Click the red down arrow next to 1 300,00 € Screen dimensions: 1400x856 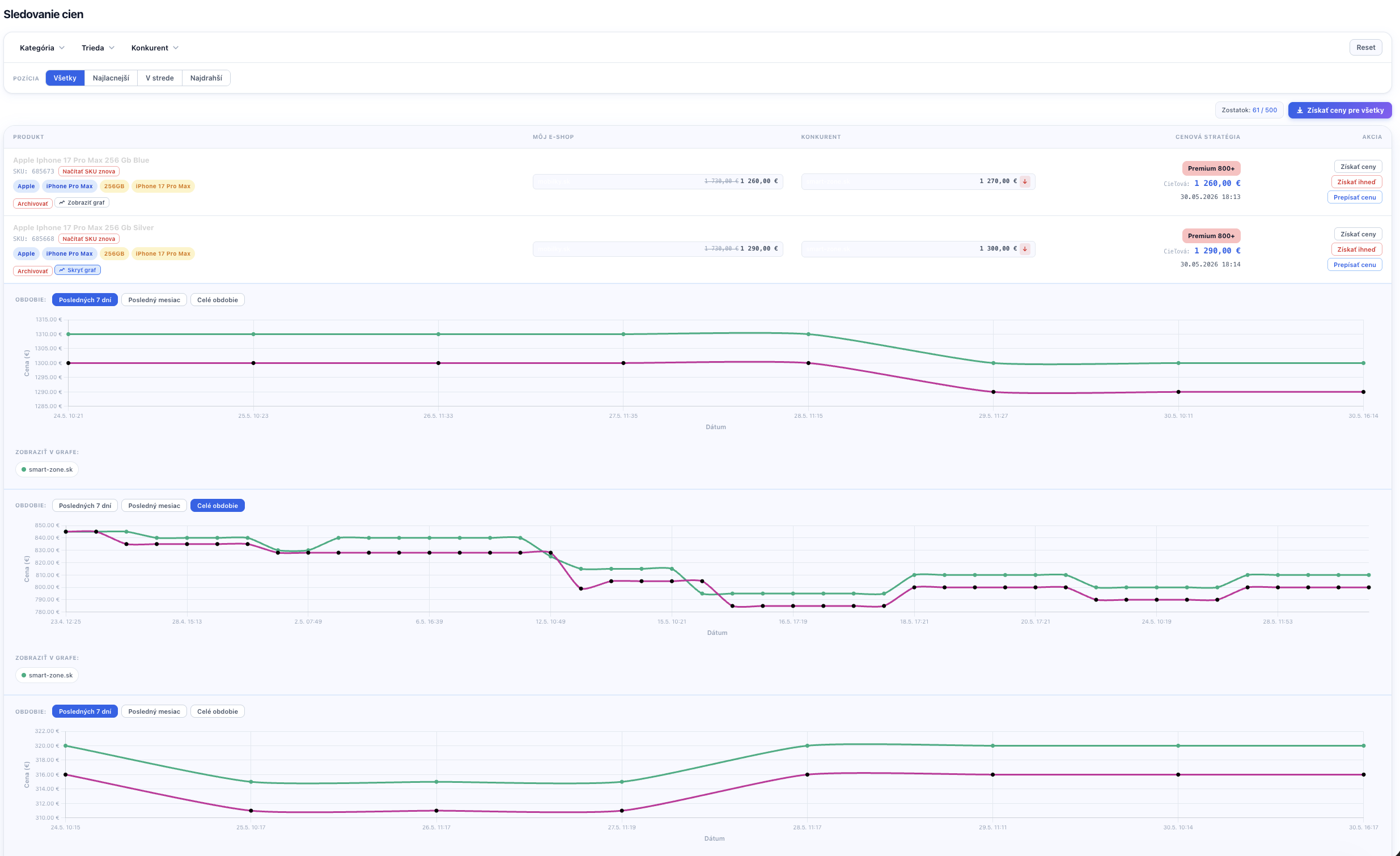pyautogui.click(x=1025, y=249)
